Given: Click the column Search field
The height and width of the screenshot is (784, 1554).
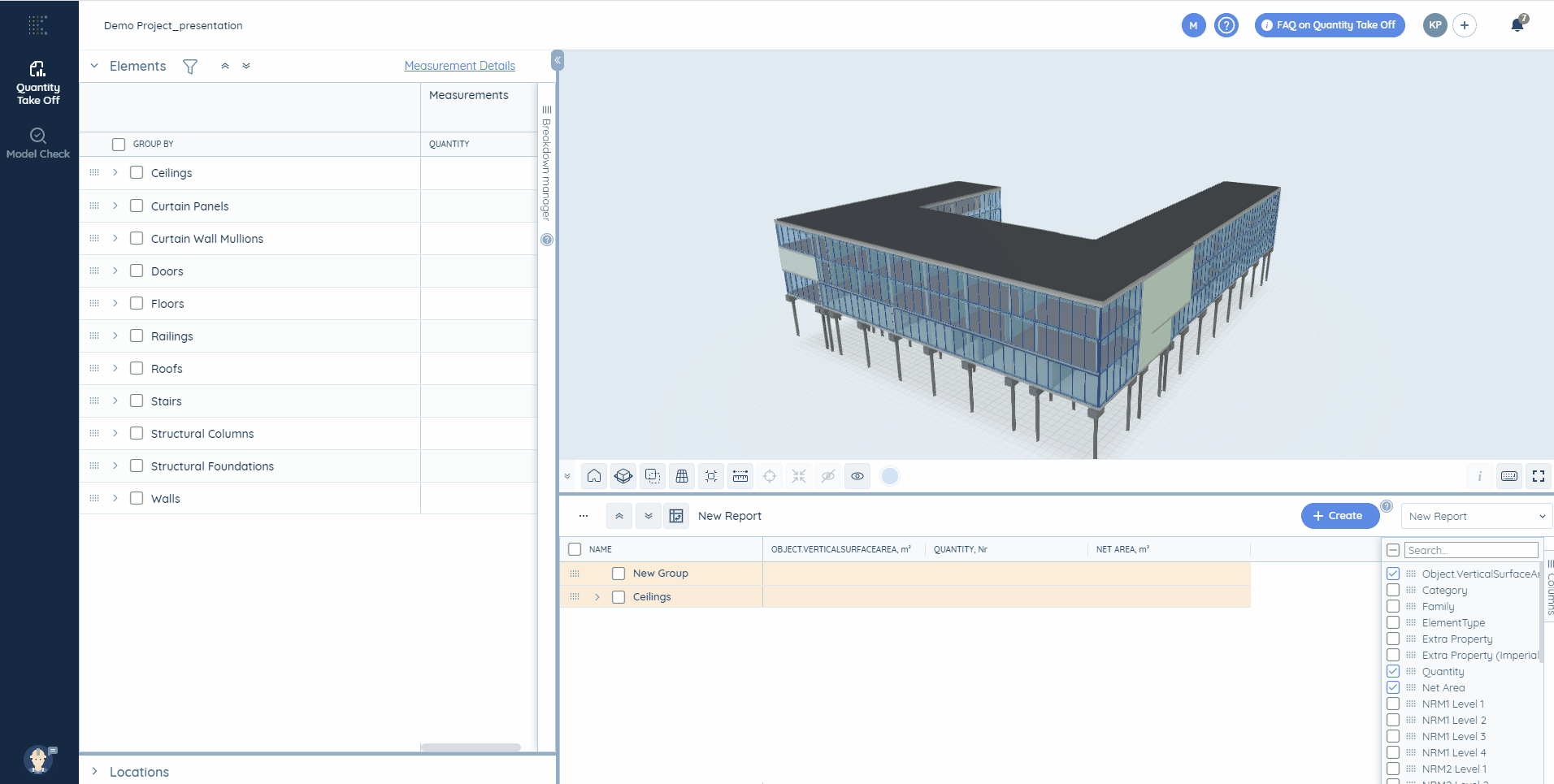Looking at the screenshot, I should [1471, 550].
